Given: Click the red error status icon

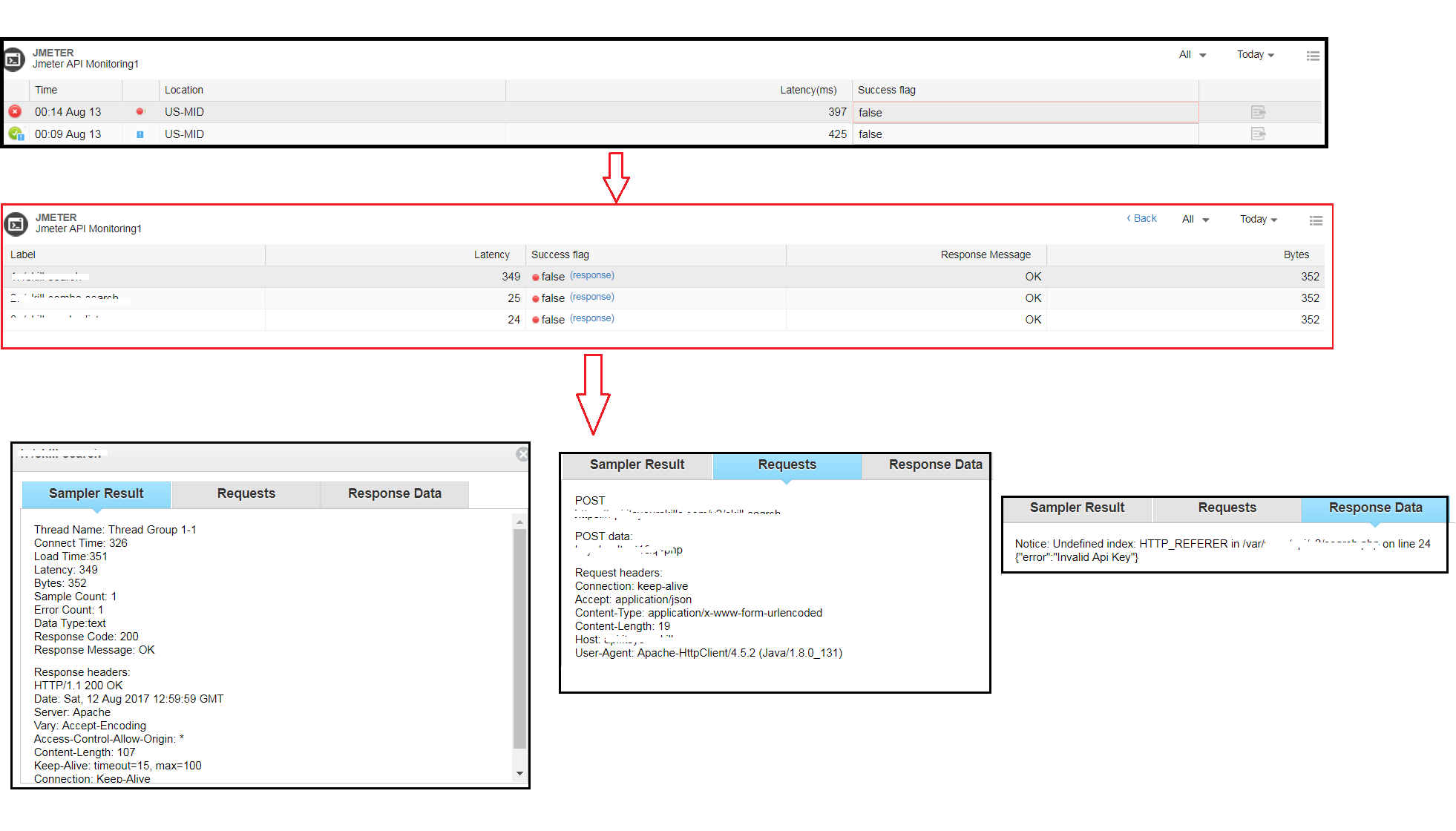Looking at the screenshot, I should tap(15, 111).
